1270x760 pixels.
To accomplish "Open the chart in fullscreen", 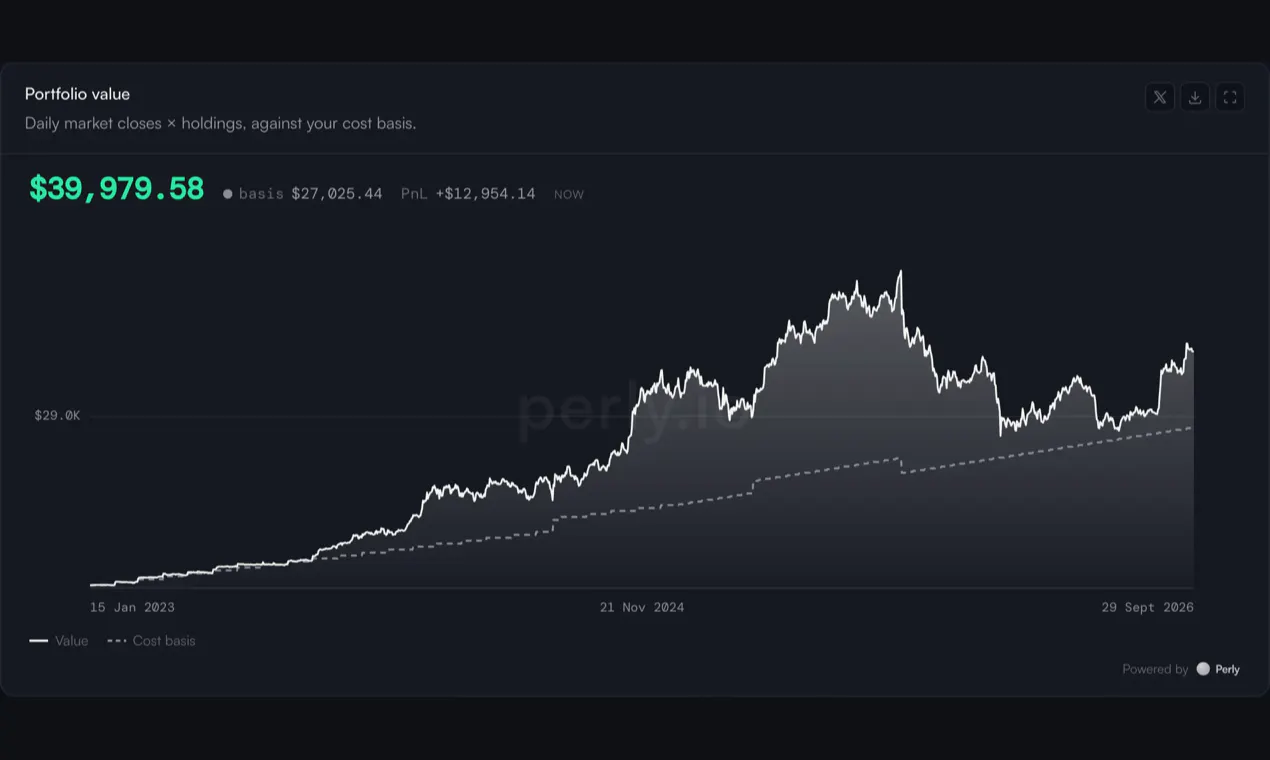I will tap(1231, 97).
